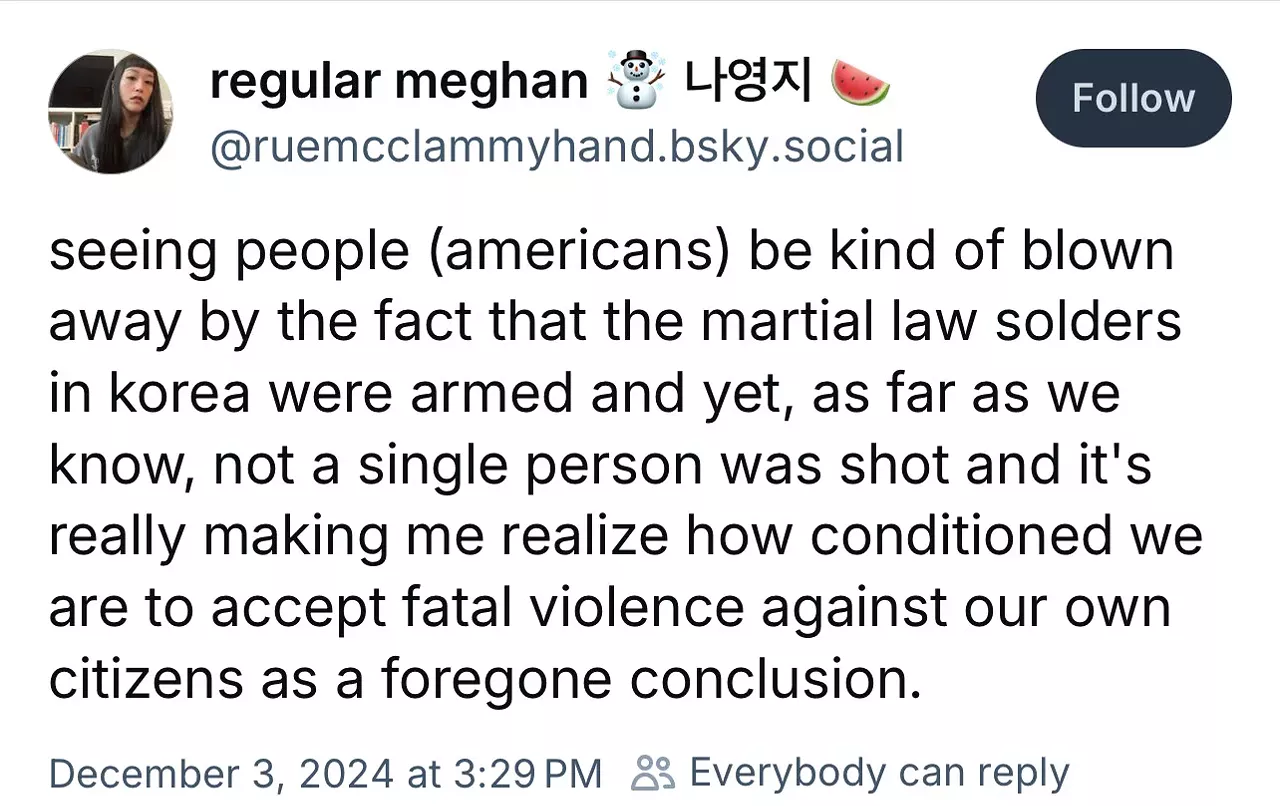Click the watermelon emoji after the name

861,82
